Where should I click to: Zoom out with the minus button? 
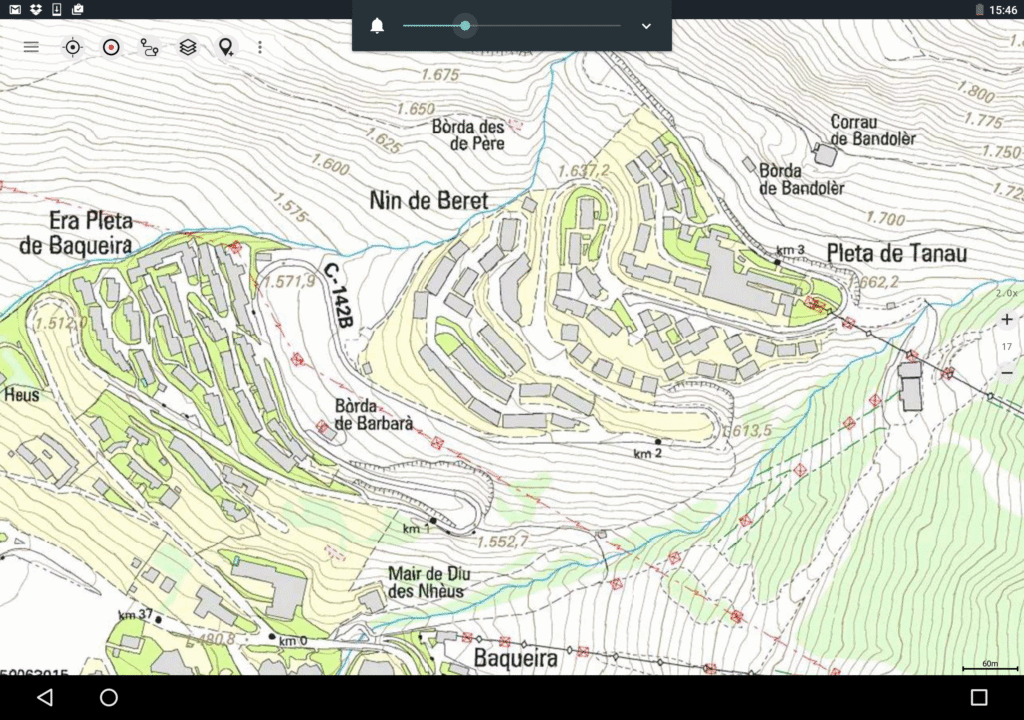tap(1006, 372)
